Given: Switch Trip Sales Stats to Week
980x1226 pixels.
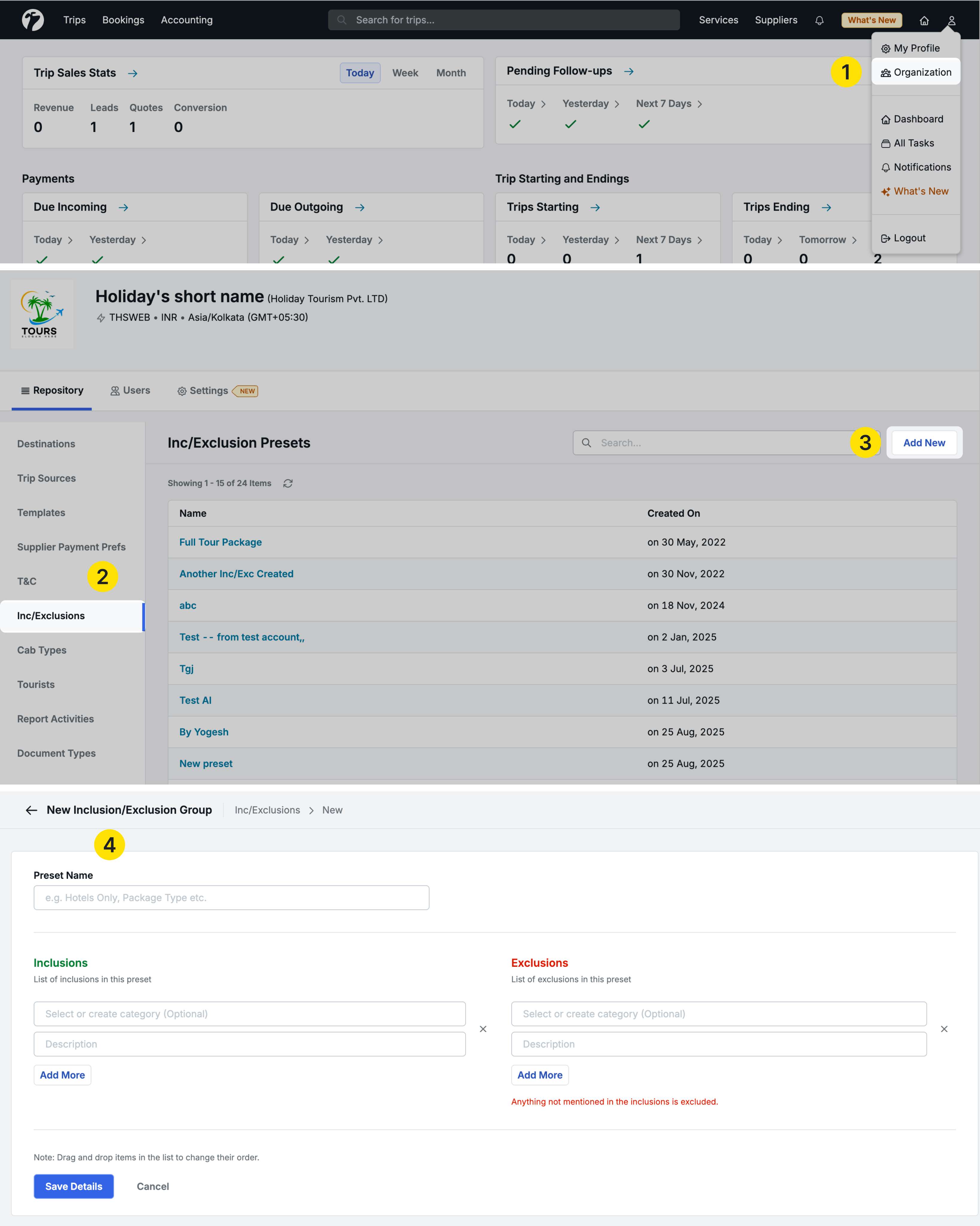Looking at the screenshot, I should pos(405,73).
